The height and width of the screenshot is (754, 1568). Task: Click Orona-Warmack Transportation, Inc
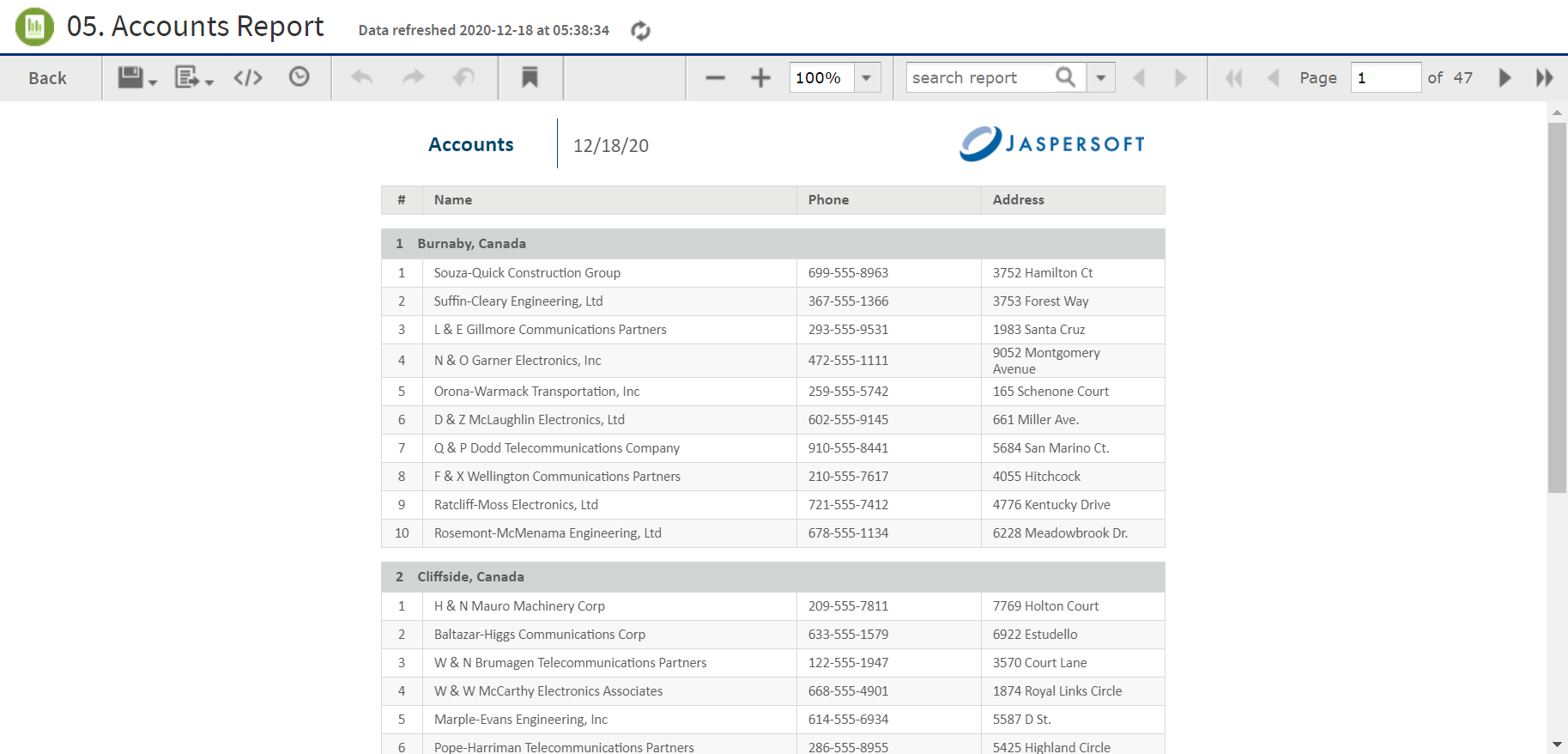point(536,392)
